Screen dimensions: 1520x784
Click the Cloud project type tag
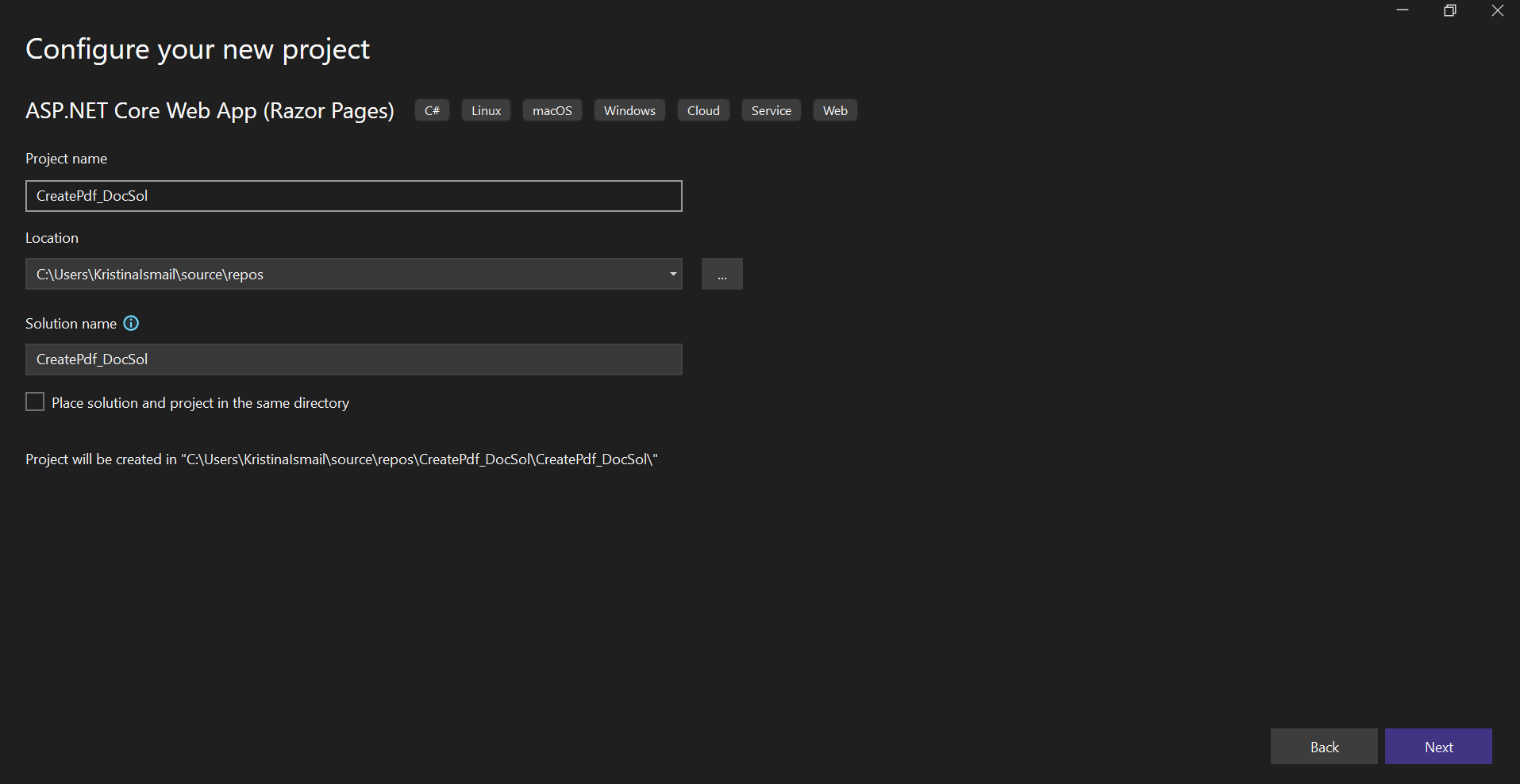(x=702, y=110)
